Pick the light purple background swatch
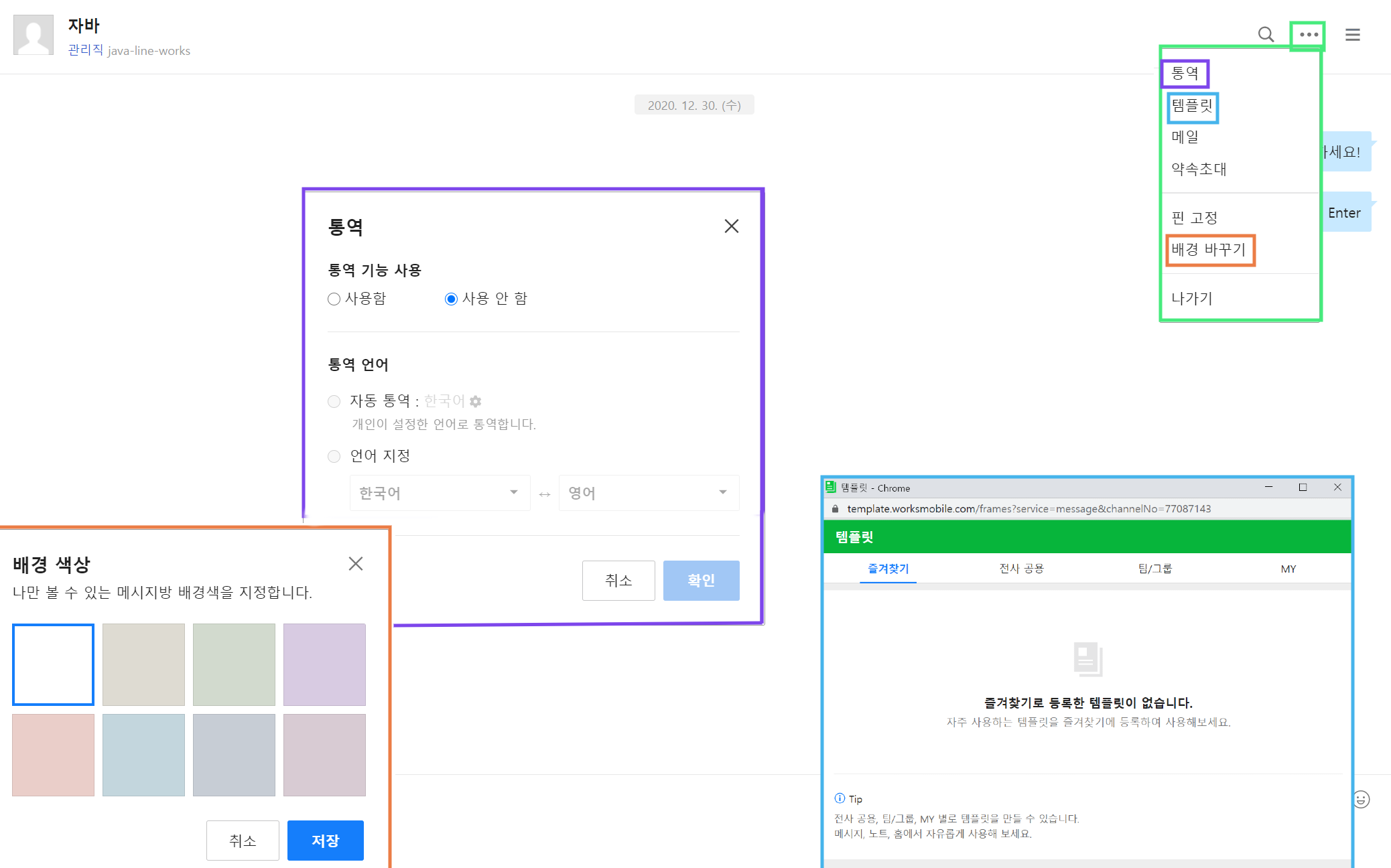Image resolution: width=1391 pixels, height=868 pixels. (324, 664)
